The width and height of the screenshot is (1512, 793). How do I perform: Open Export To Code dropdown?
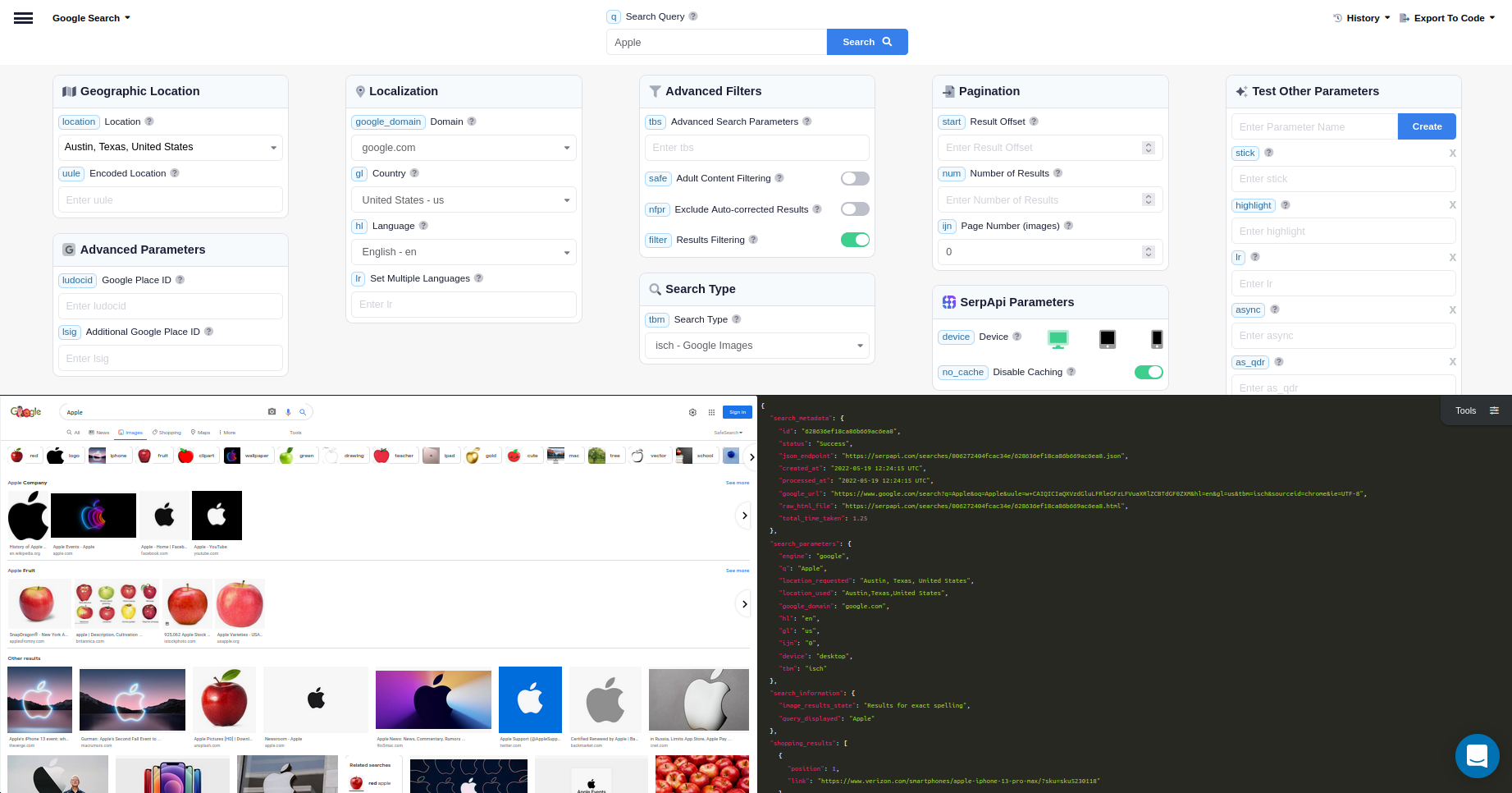1447,18
